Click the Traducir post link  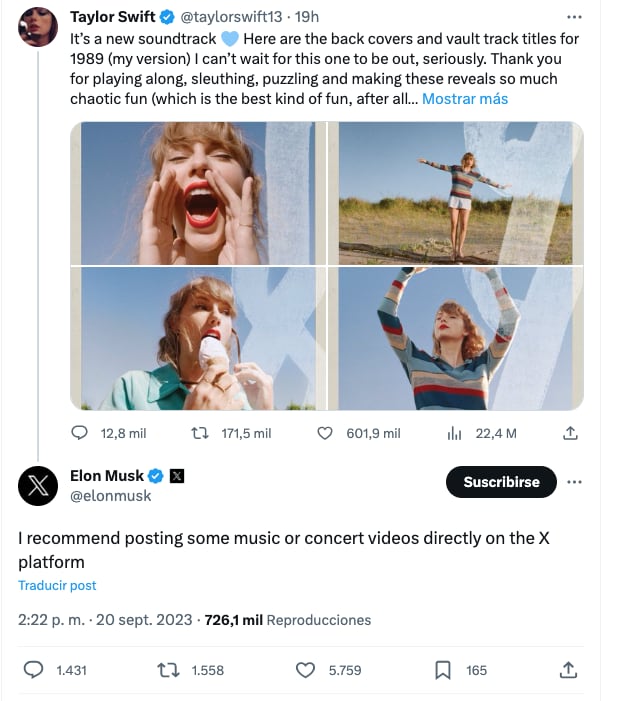(57, 585)
